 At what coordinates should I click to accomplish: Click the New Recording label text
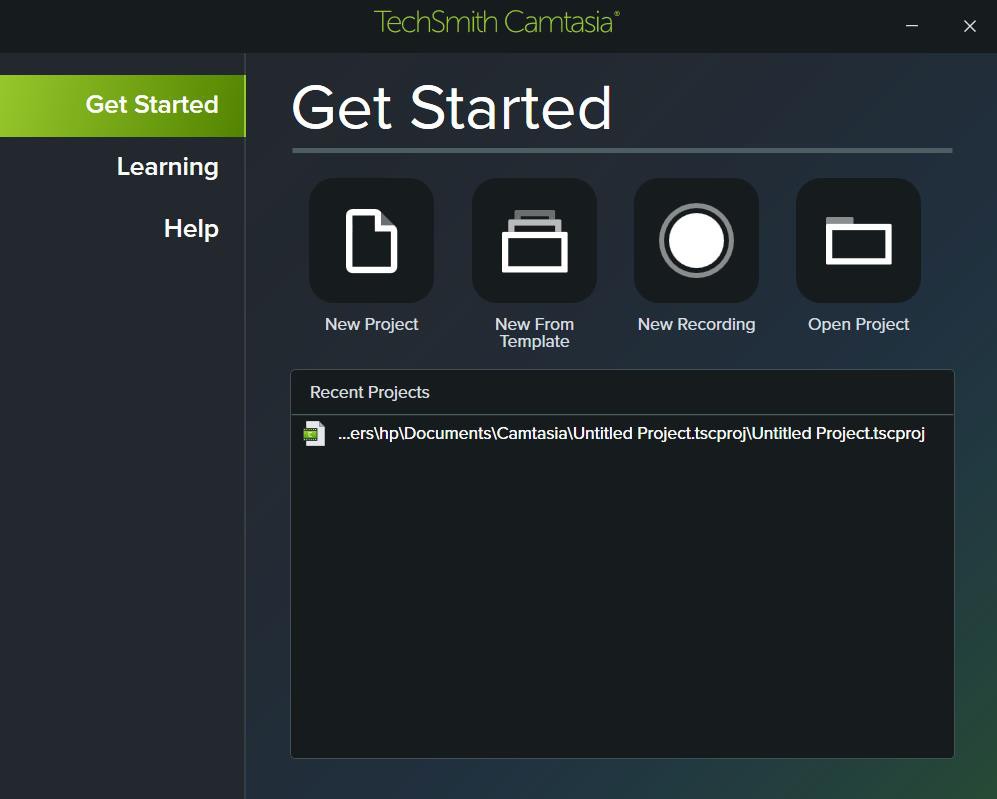pyautogui.click(x=696, y=324)
